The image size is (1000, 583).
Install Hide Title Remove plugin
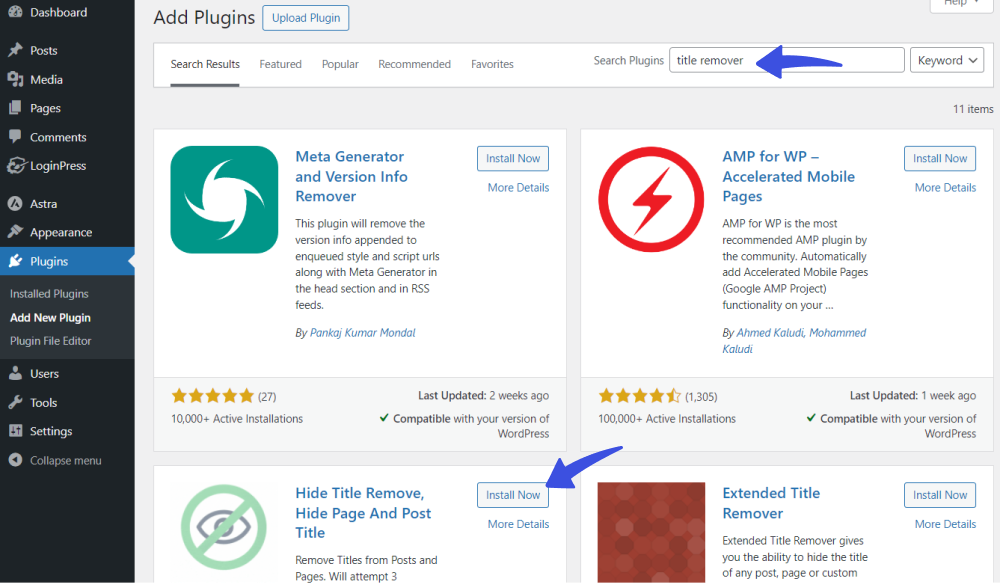point(513,495)
